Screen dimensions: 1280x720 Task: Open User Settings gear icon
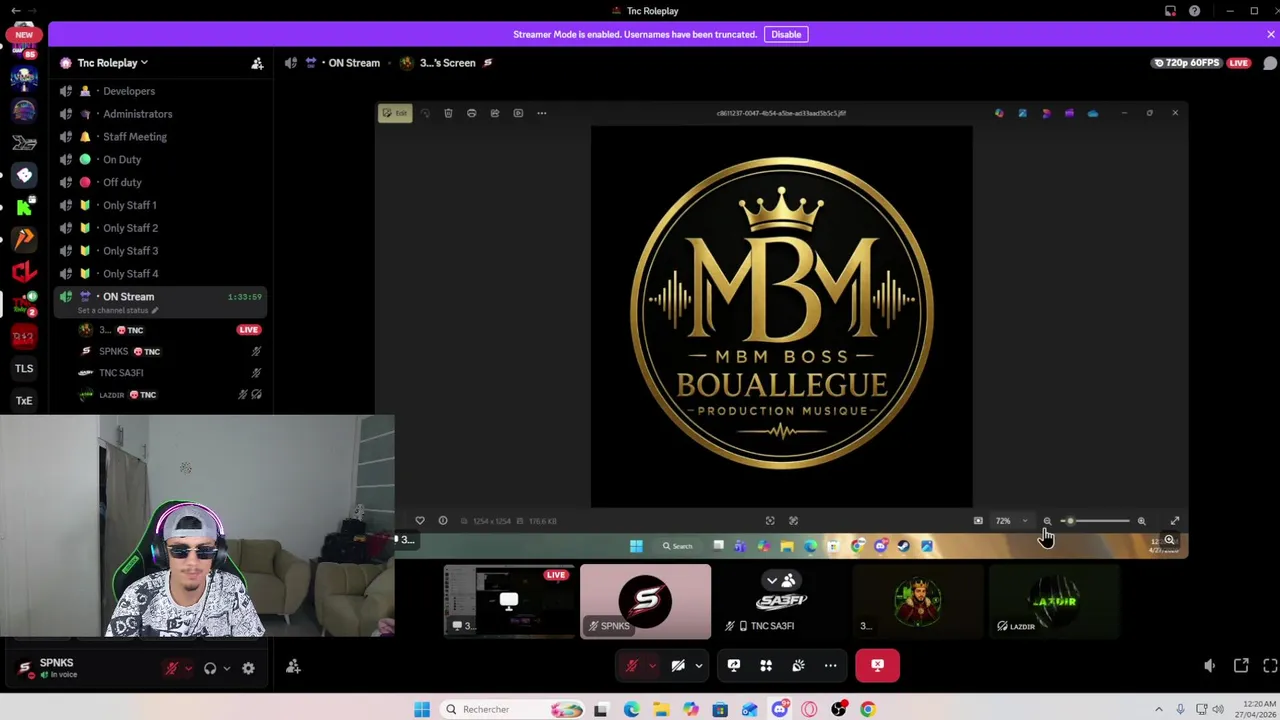pyautogui.click(x=248, y=669)
